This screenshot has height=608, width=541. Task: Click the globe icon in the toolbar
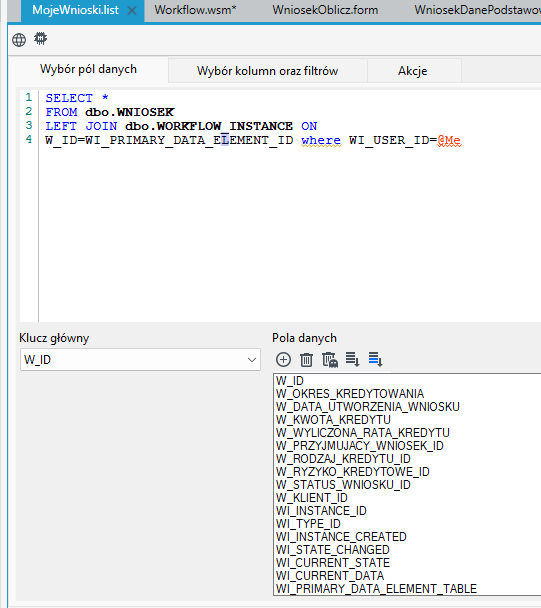(x=19, y=40)
